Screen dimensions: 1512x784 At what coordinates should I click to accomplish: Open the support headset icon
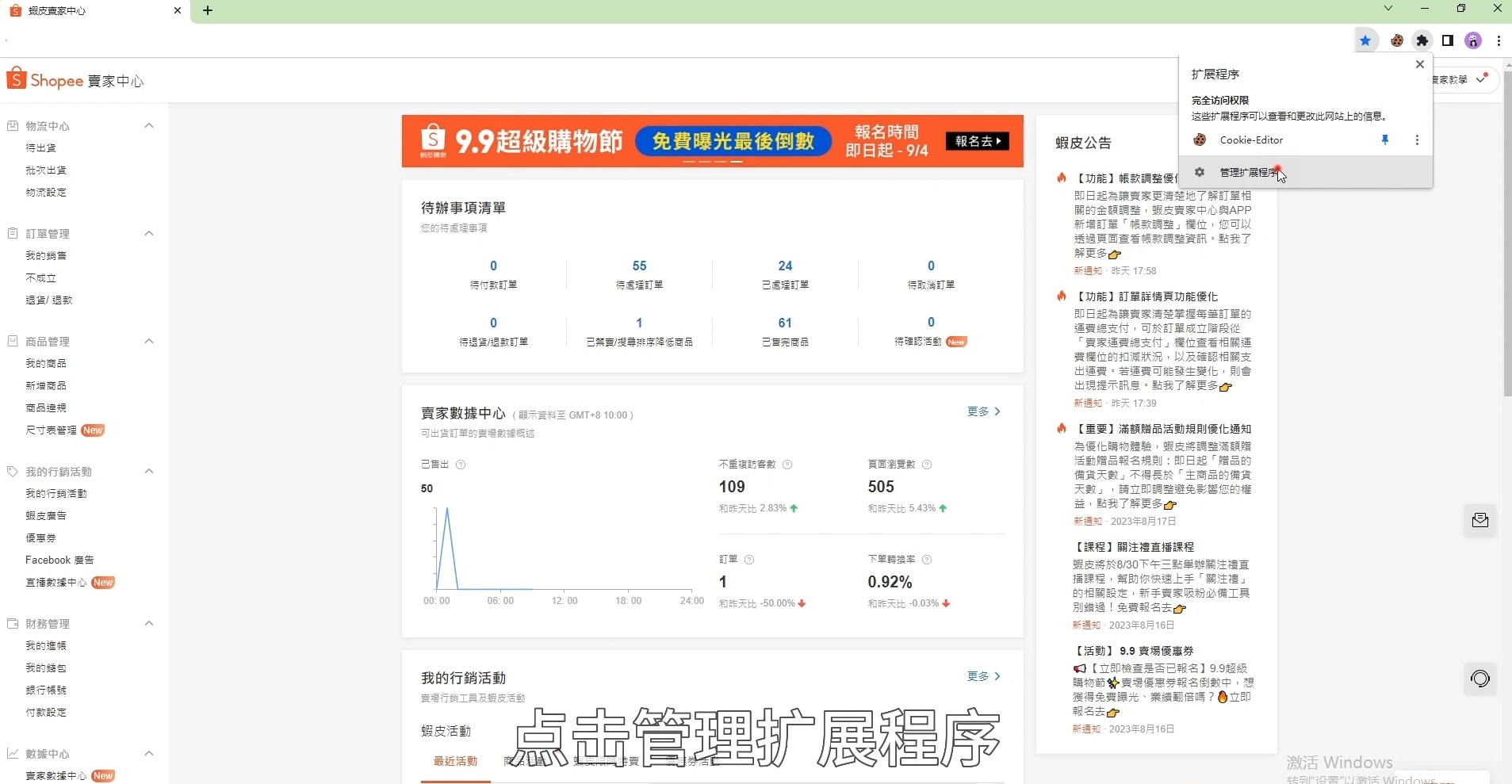coord(1479,679)
